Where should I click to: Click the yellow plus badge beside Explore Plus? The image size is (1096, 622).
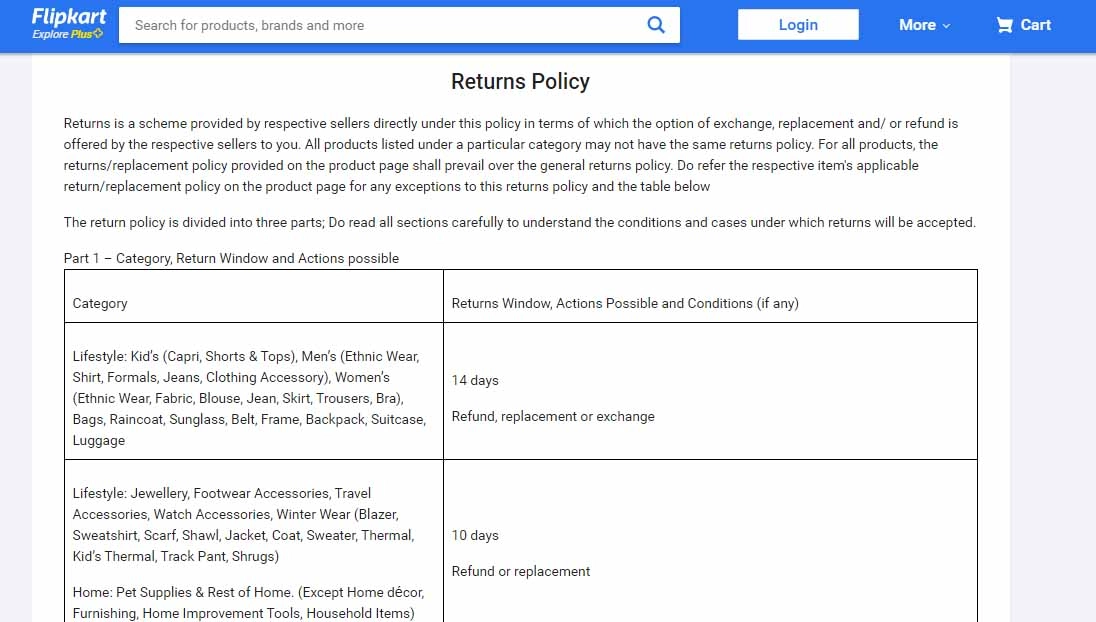click(x=99, y=33)
